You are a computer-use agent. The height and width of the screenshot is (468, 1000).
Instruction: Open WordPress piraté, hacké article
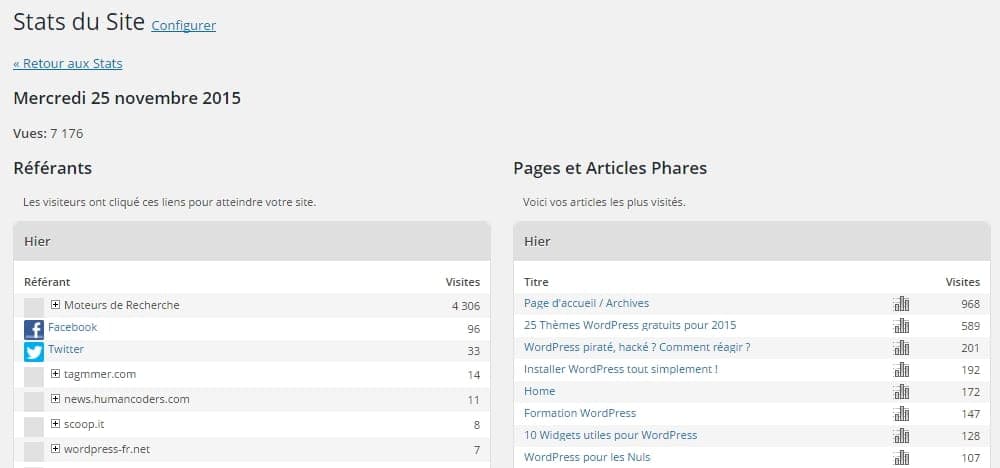(636, 347)
